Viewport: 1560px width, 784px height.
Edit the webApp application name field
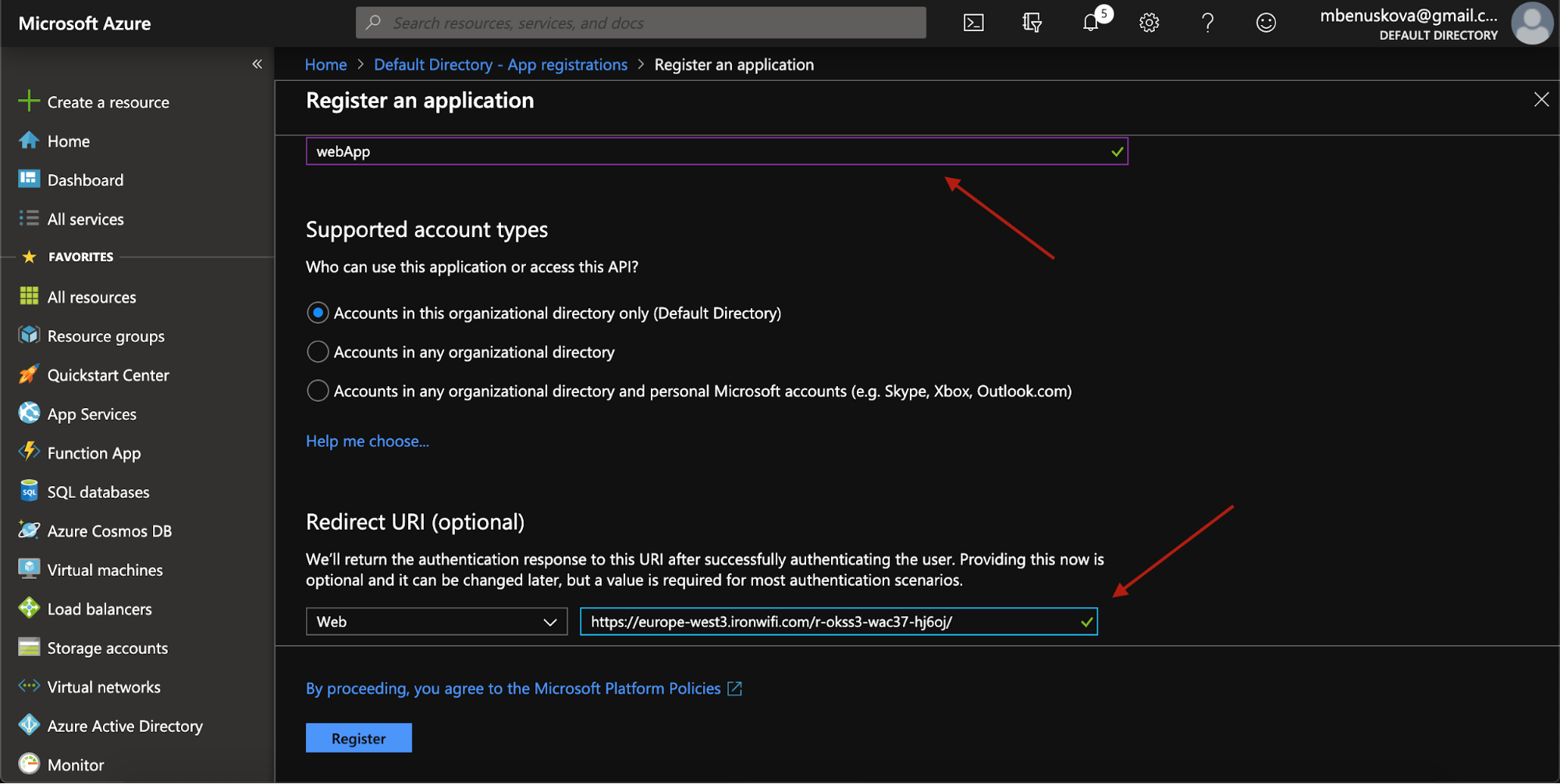tap(716, 151)
